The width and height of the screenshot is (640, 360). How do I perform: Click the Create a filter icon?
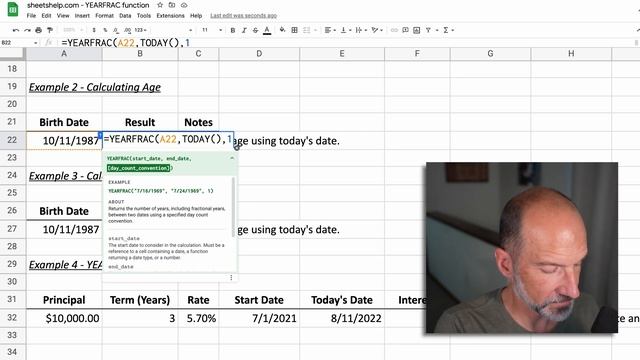coord(428,30)
